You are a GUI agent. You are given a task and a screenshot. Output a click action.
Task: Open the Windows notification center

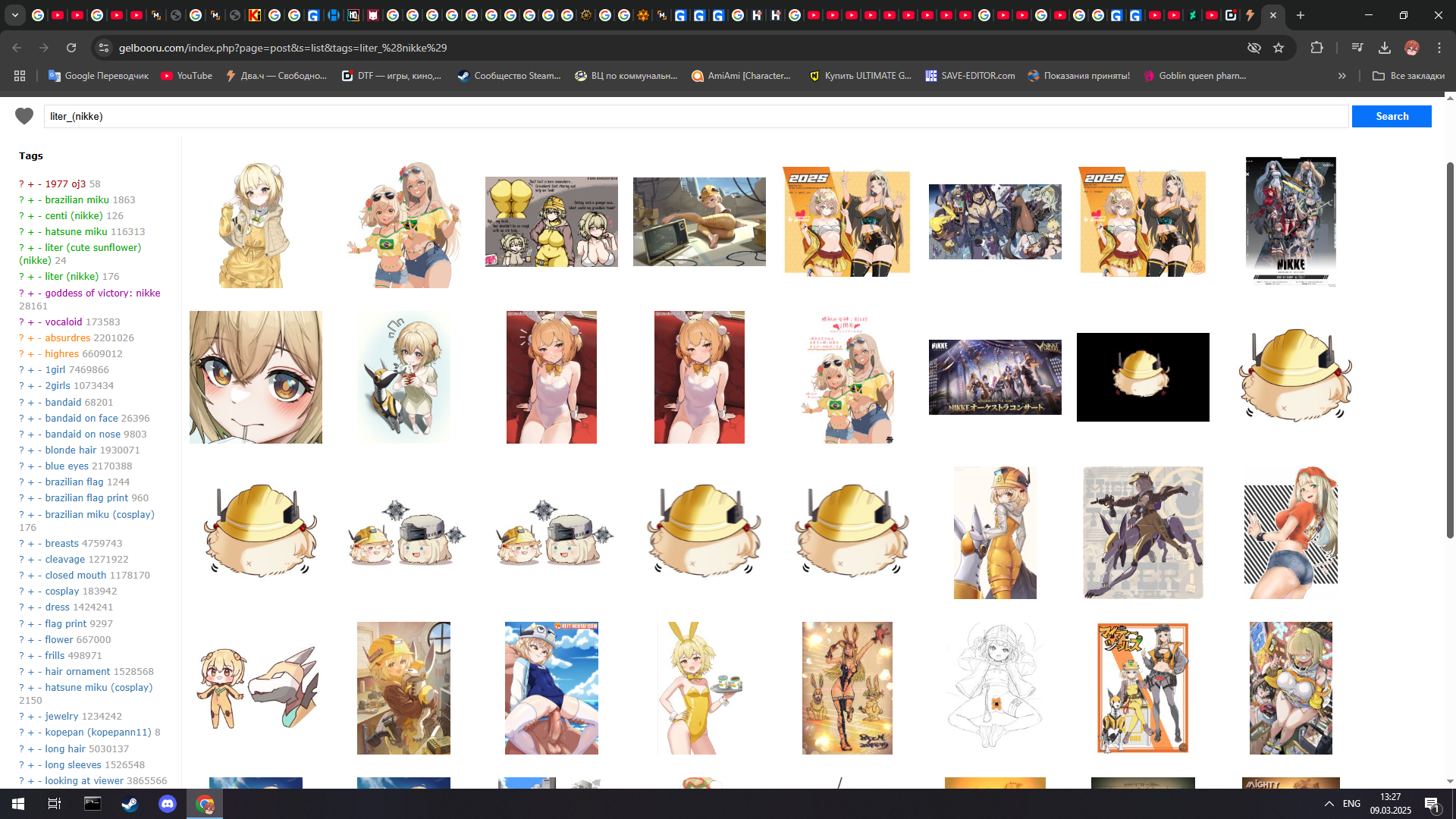click(1432, 804)
